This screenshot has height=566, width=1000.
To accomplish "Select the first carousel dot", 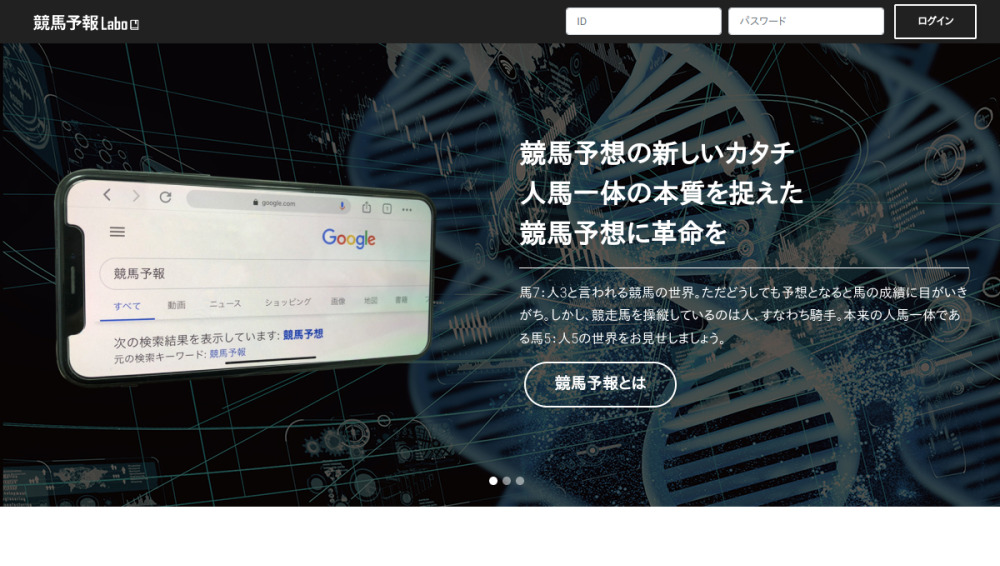I will (493, 480).
